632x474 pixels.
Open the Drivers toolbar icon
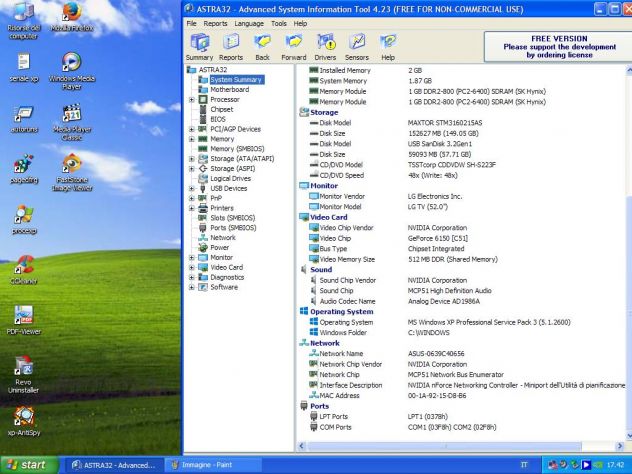(325, 47)
